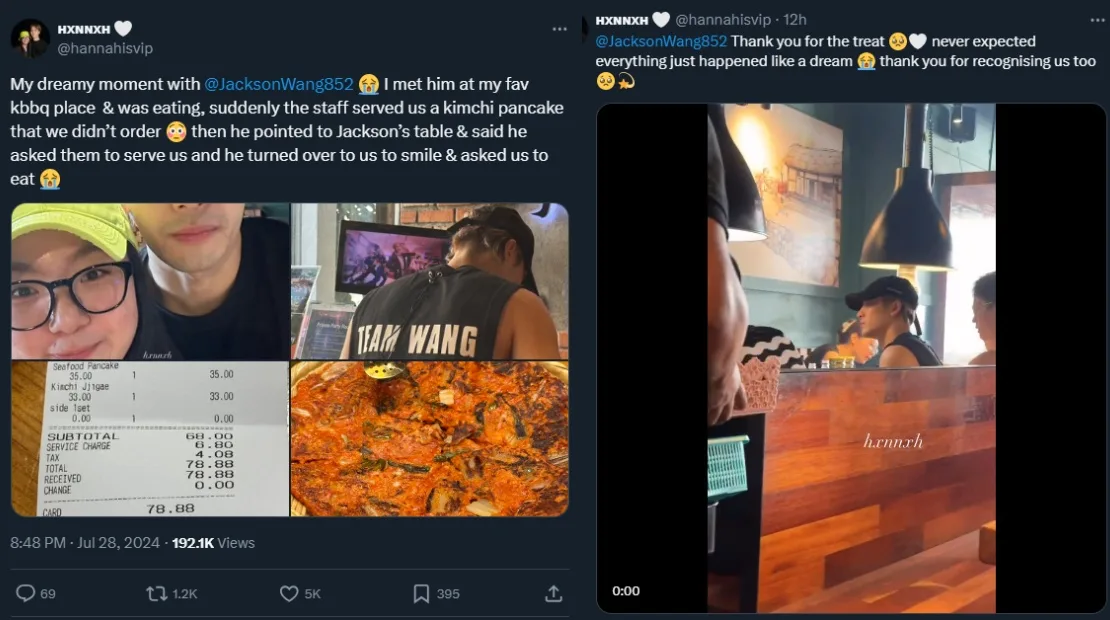
Task: Open @JacksonWang852 mention in the left tweet
Action: (278, 85)
